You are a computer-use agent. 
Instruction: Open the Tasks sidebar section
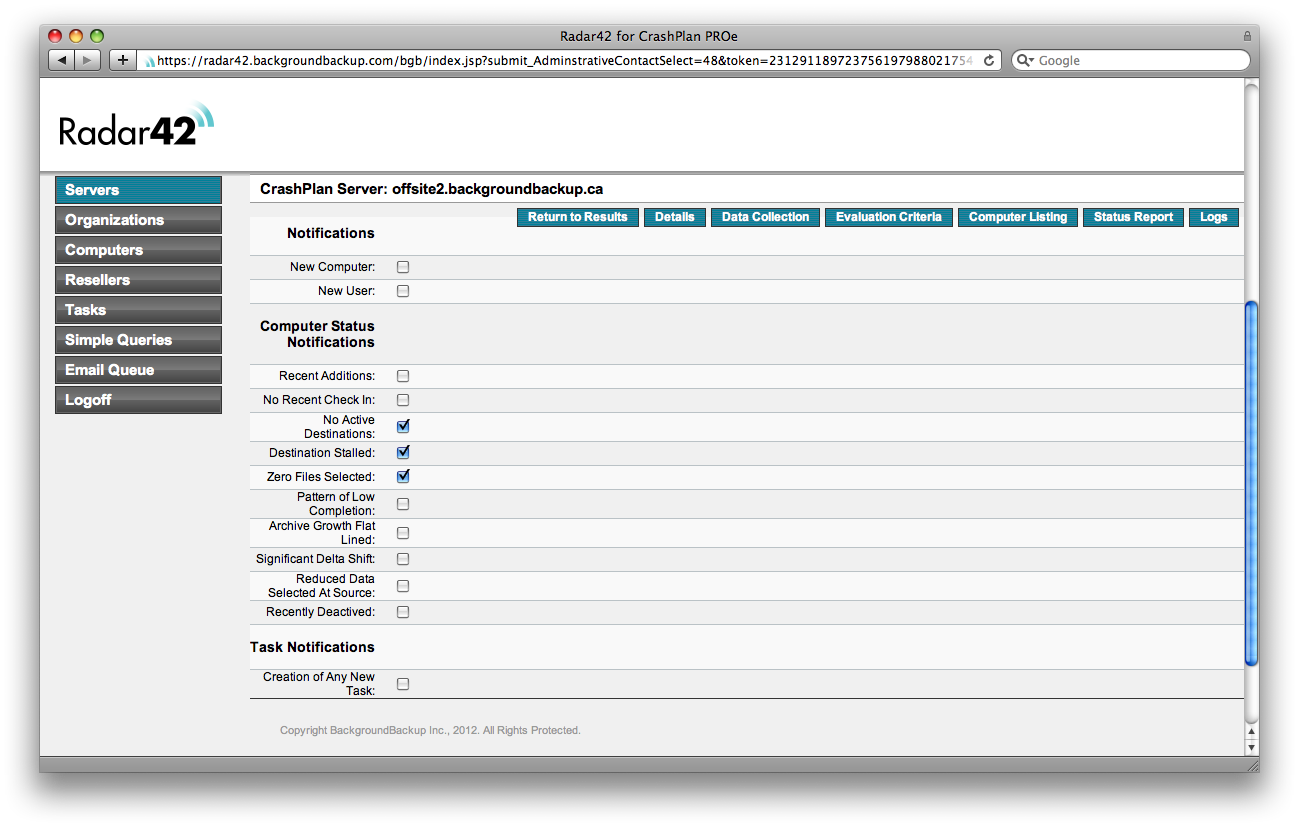(138, 310)
